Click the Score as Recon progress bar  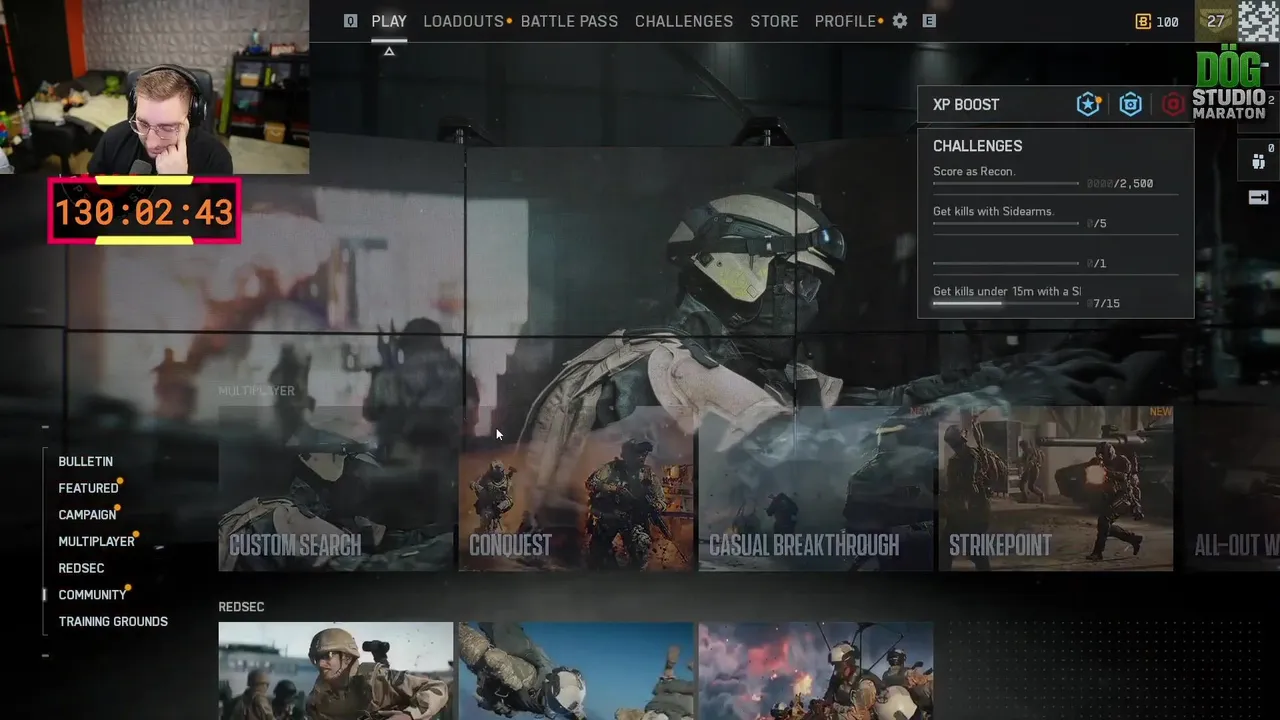1006,183
